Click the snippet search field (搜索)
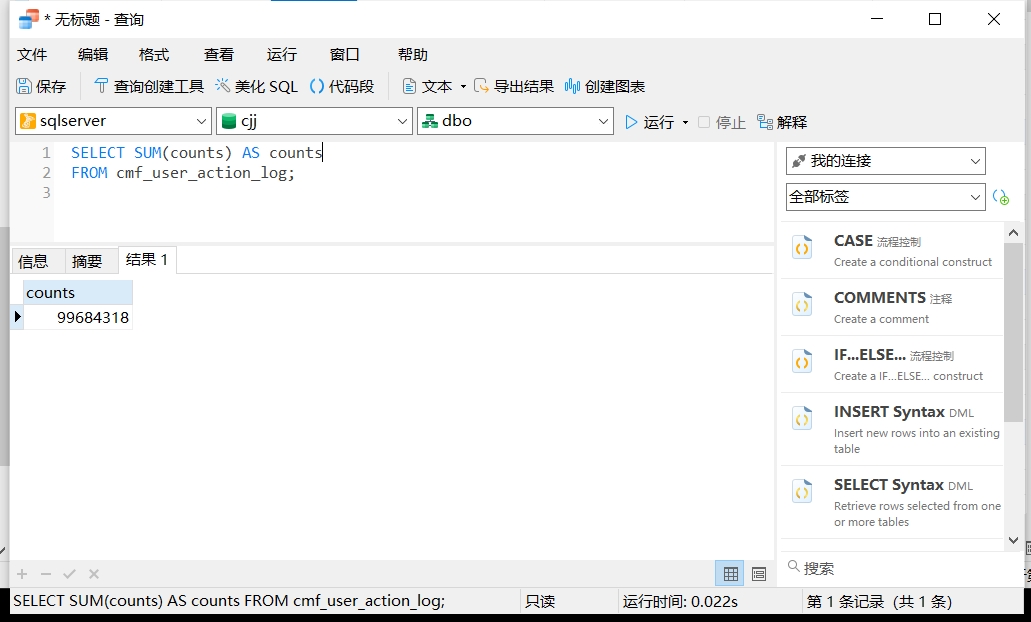This screenshot has width=1031, height=622. coord(894,568)
